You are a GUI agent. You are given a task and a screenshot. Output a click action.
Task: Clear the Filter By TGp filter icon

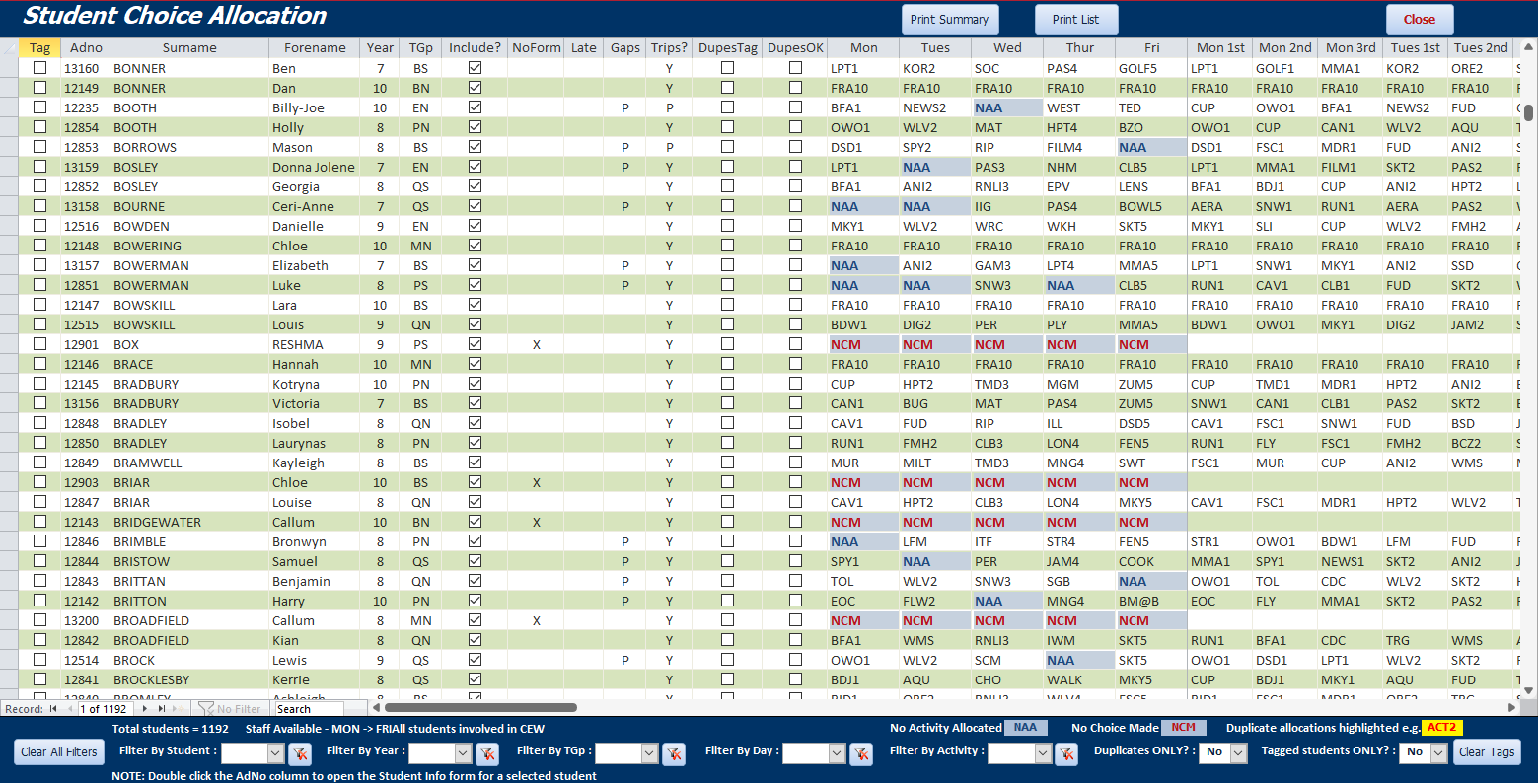674,754
